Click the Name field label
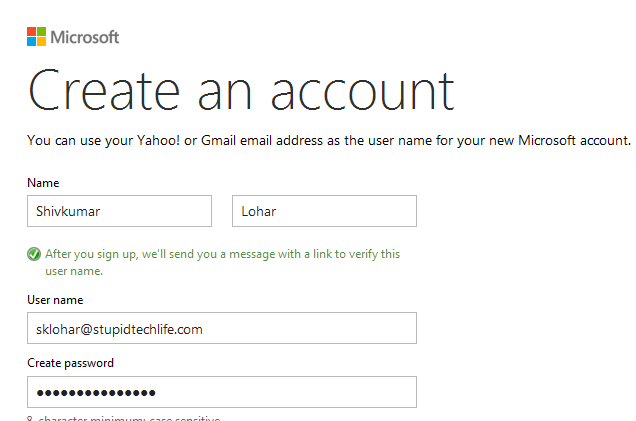Viewport: 636px width, 421px height. (x=43, y=183)
